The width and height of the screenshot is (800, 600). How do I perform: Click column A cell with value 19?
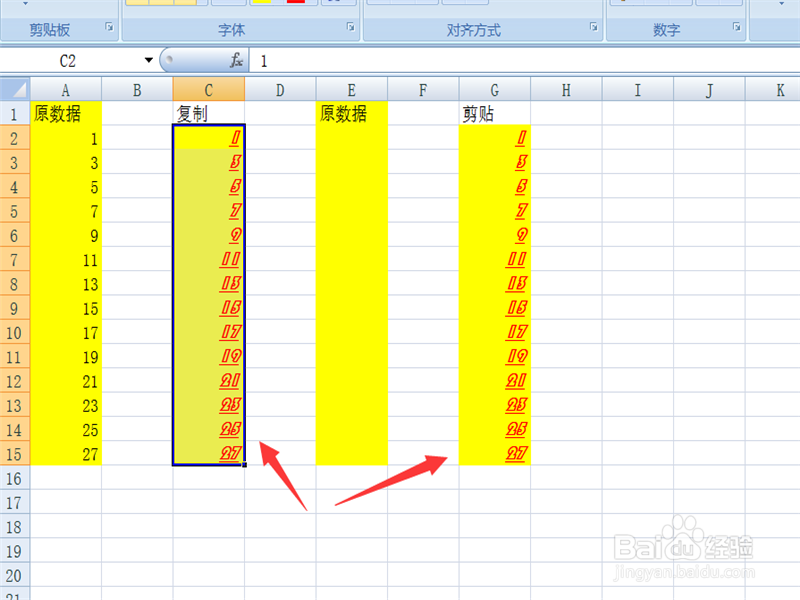point(66,357)
